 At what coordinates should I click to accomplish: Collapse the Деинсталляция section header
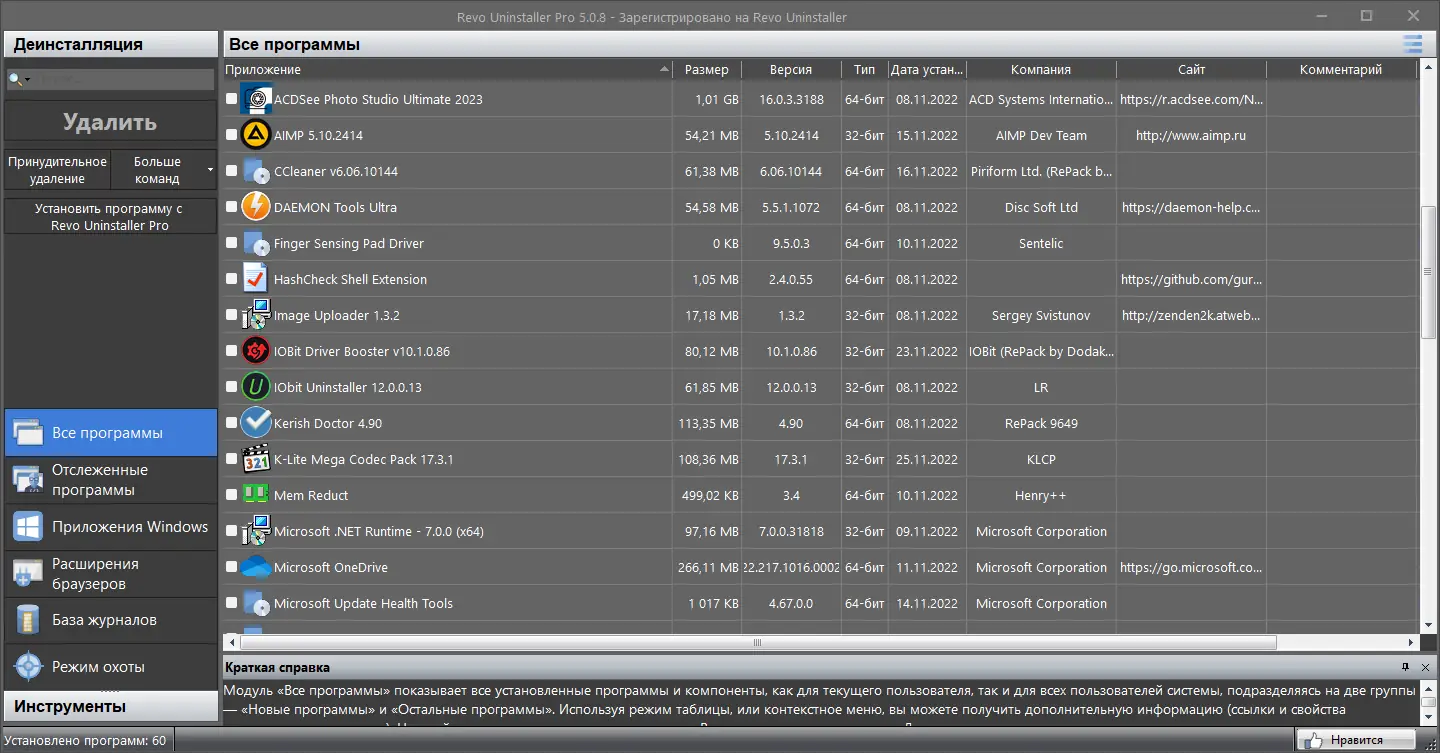(x=110, y=44)
